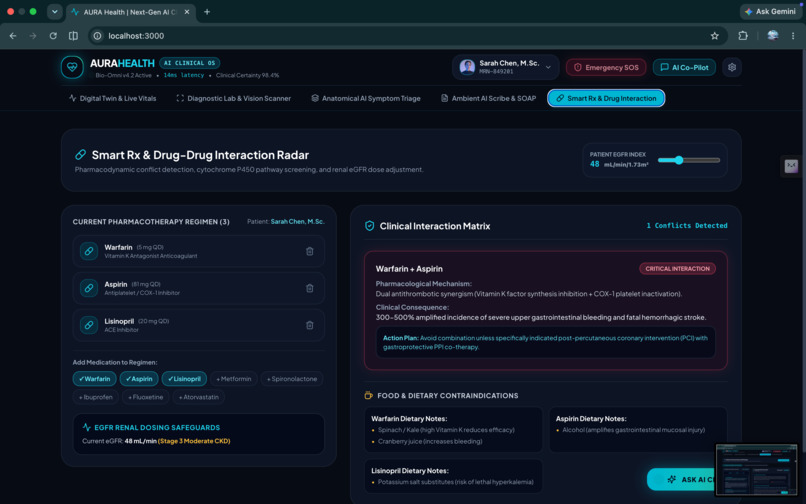This screenshot has height=504, width=806.
Task: Open the browser extensions puzzle icon
Action: click(x=743, y=36)
